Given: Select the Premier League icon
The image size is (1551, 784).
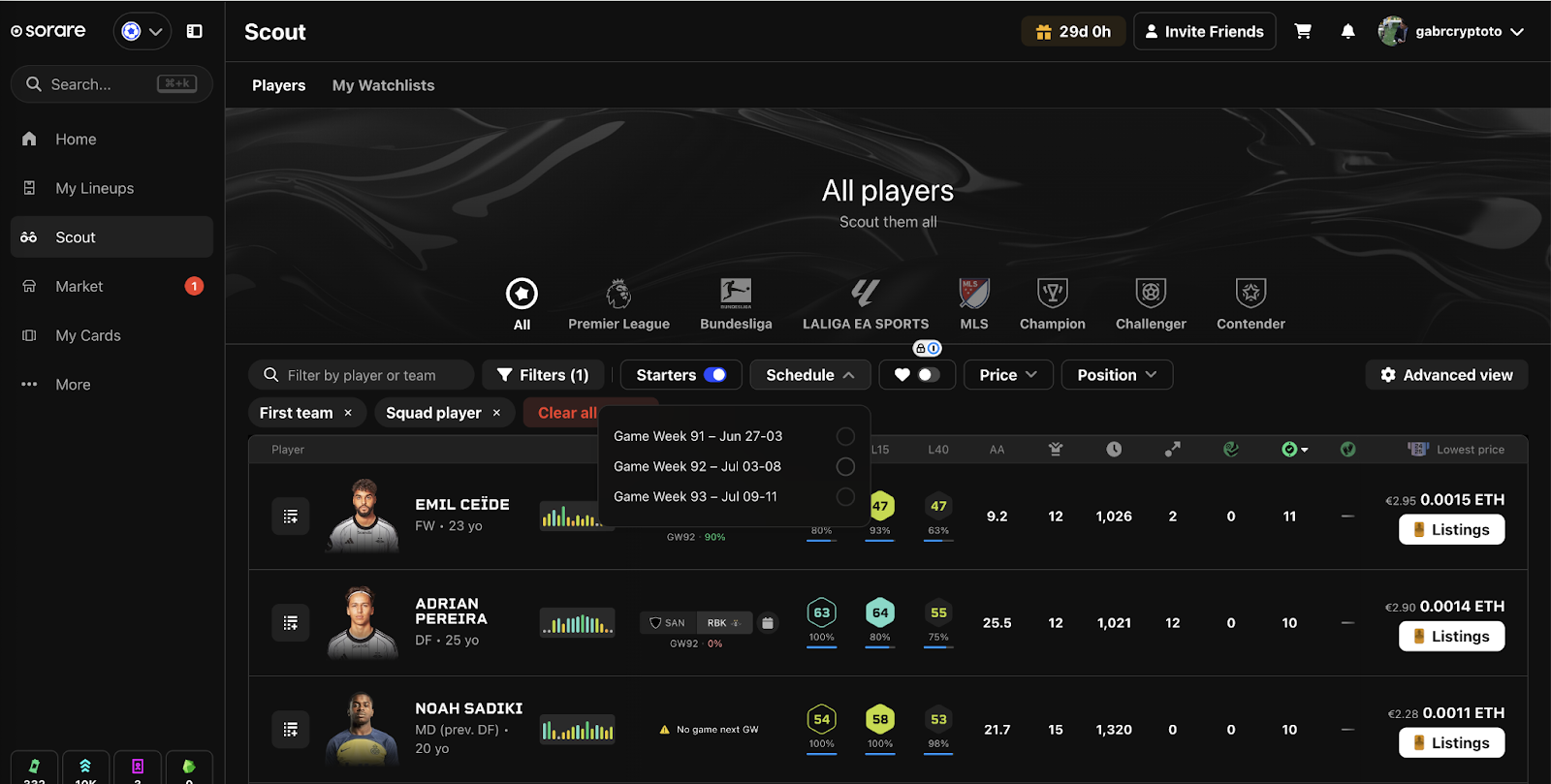Looking at the screenshot, I should [618, 294].
